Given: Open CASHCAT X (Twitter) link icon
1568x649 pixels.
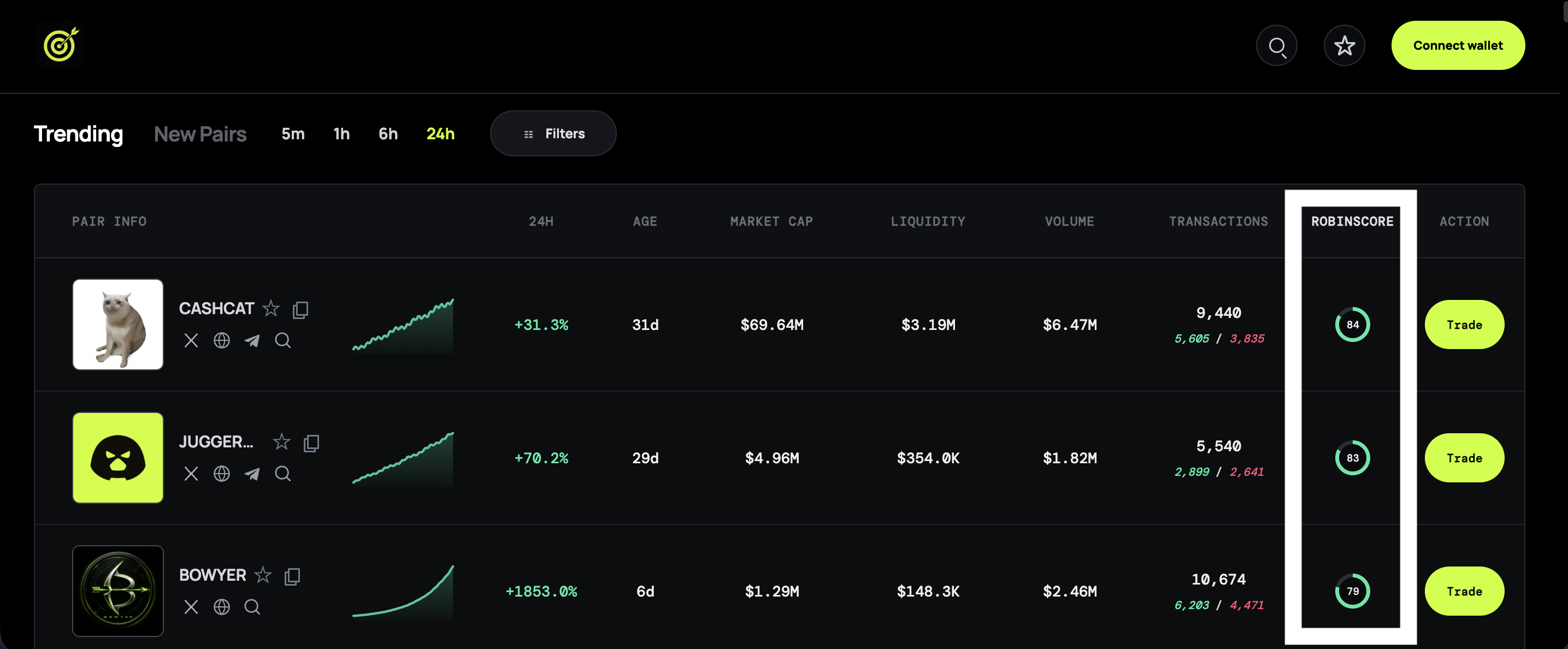Looking at the screenshot, I should [x=191, y=340].
